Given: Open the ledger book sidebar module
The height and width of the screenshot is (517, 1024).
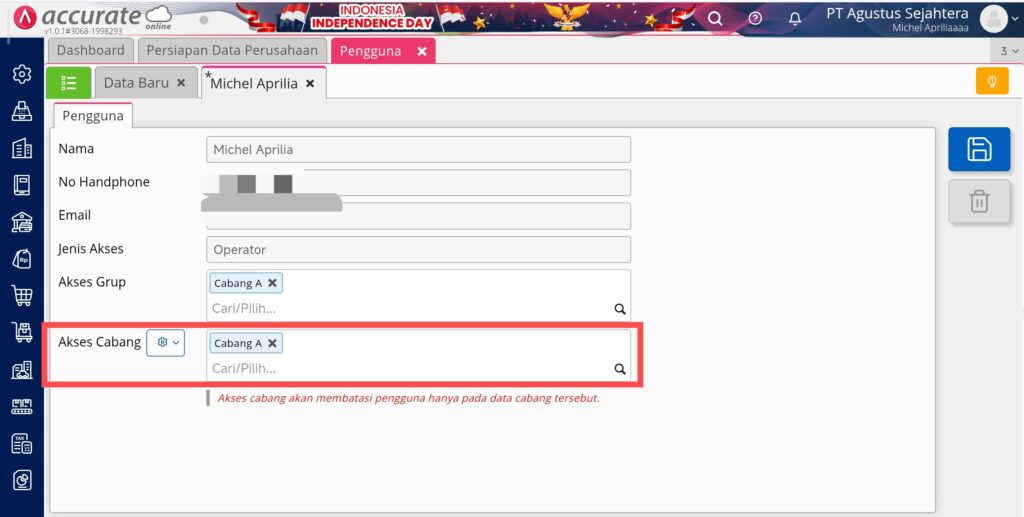Looking at the screenshot, I should point(22,185).
